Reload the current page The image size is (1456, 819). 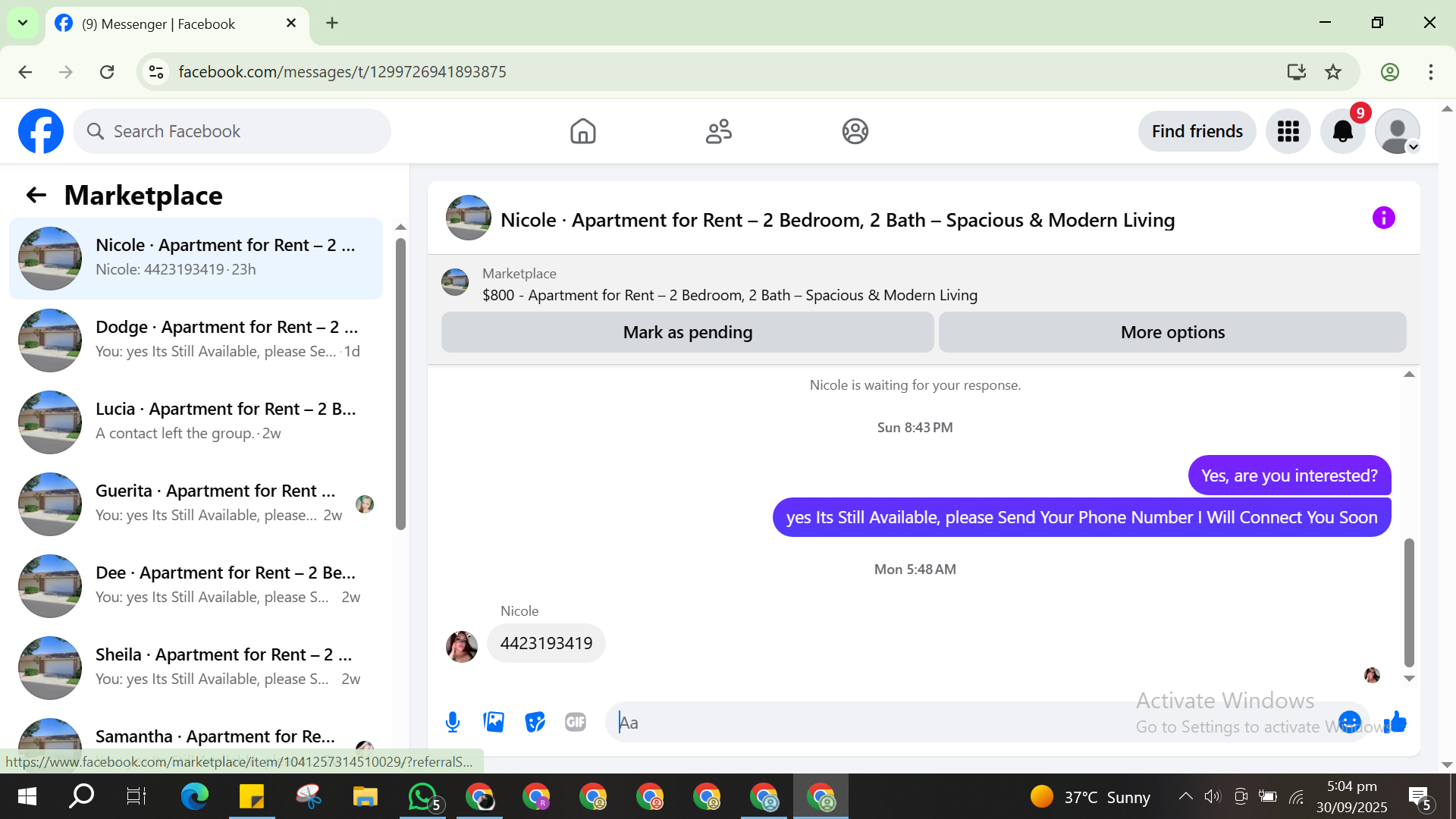(x=107, y=72)
